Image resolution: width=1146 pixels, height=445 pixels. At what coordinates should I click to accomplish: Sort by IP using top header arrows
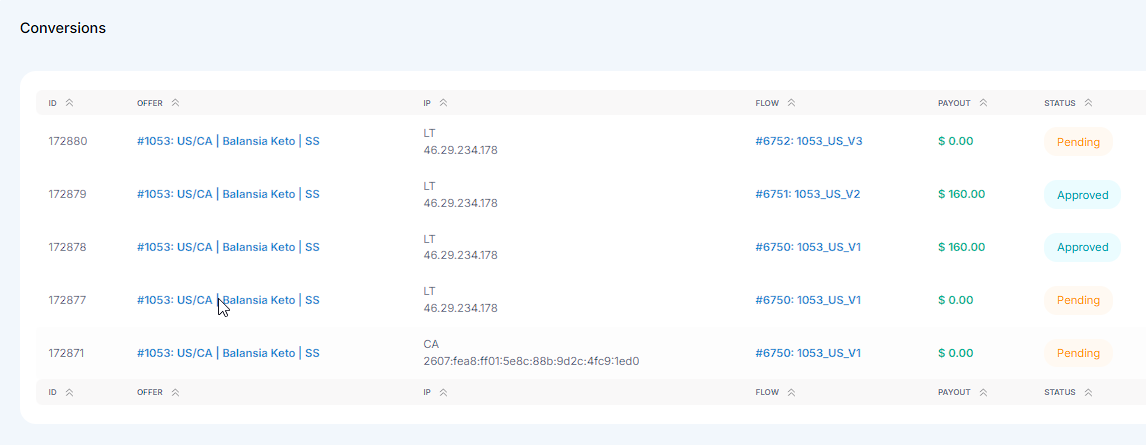click(x=444, y=103)
